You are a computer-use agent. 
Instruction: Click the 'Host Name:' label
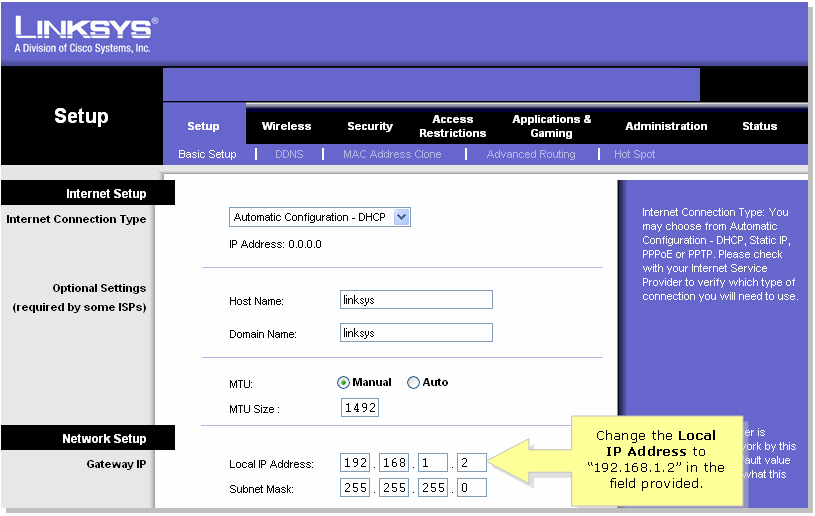pyautogui.click(x=256, y=301)
